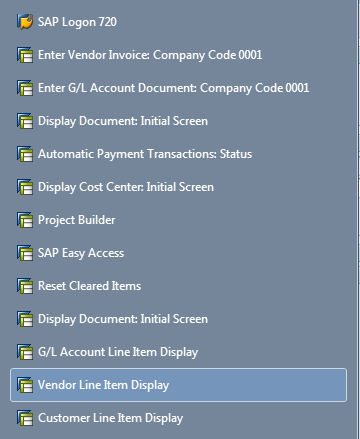Screen dimensions: 360x439
Task: Click the Customer Line Item Display icon
Action: coord(25,418)
